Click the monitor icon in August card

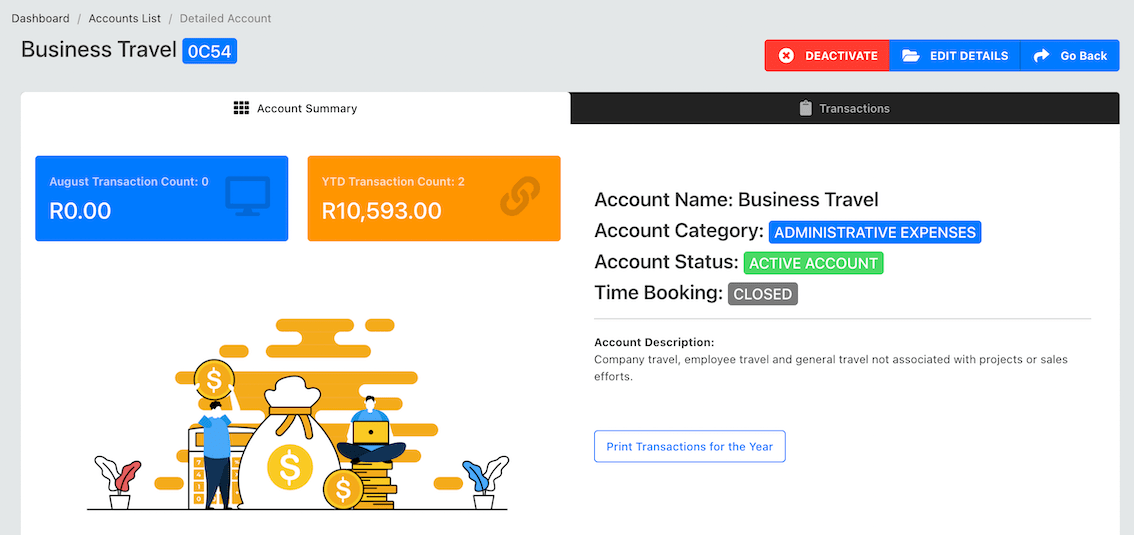pos(247,195)
